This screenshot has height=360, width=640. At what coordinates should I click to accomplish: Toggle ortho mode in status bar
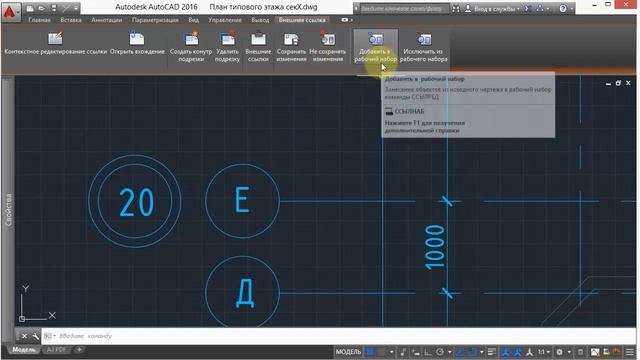click(427, 352)
